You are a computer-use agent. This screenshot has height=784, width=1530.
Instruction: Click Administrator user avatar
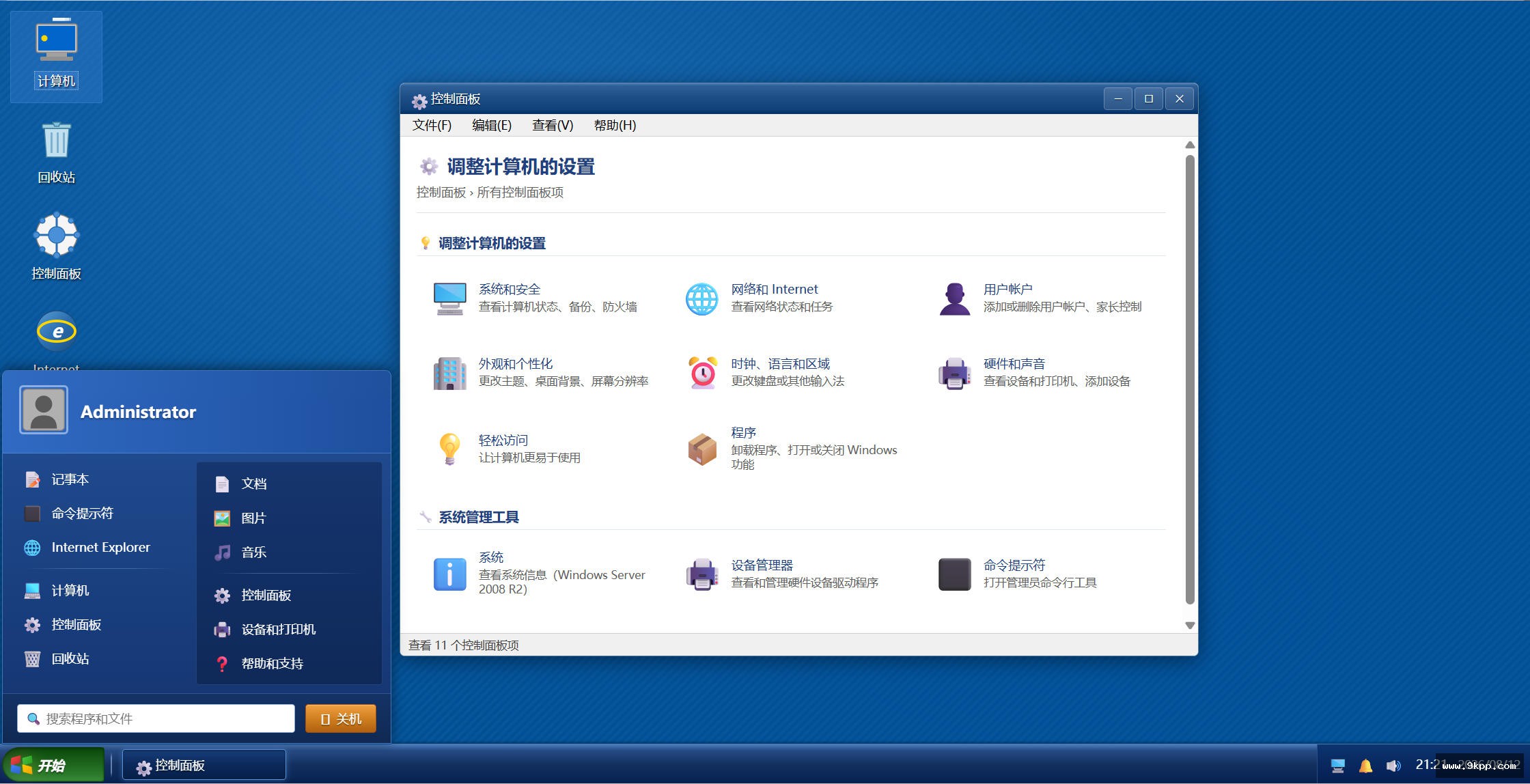[44, 410]
